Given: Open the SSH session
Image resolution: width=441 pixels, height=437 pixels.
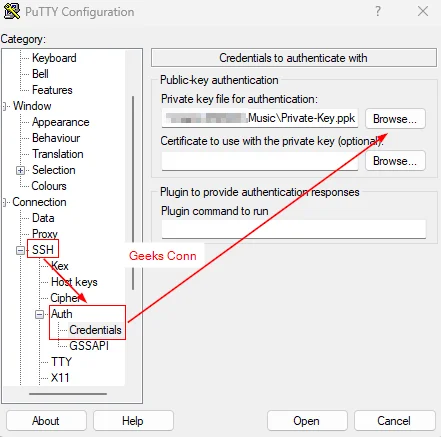Looking at the screenshot, I should [x=307, y=421].
